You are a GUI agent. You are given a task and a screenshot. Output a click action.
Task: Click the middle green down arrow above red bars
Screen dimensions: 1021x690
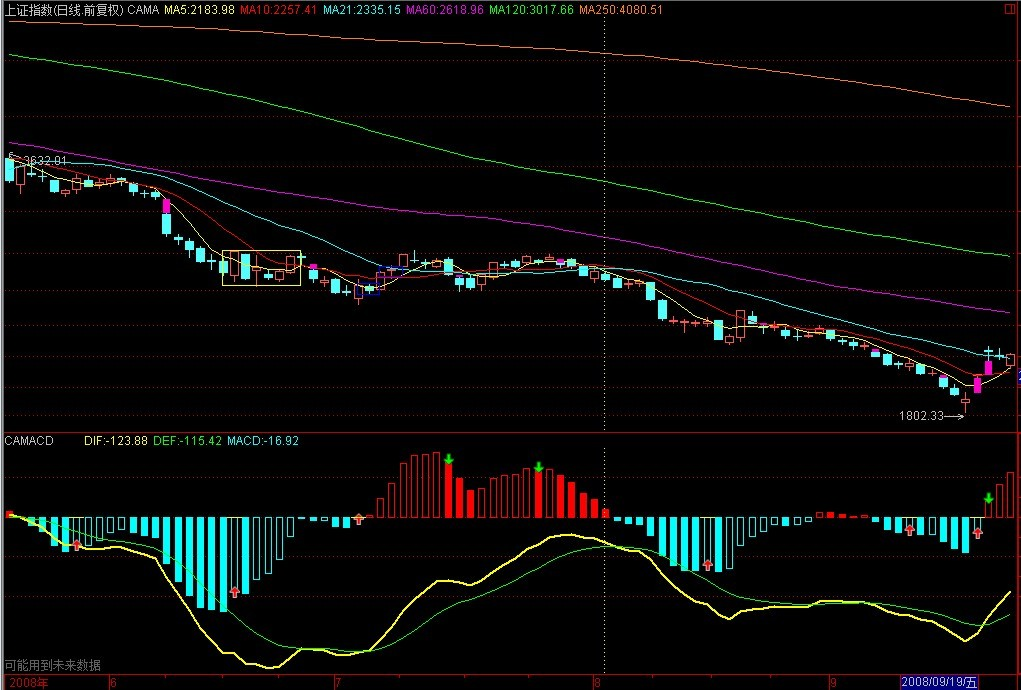tap(539, 466)
